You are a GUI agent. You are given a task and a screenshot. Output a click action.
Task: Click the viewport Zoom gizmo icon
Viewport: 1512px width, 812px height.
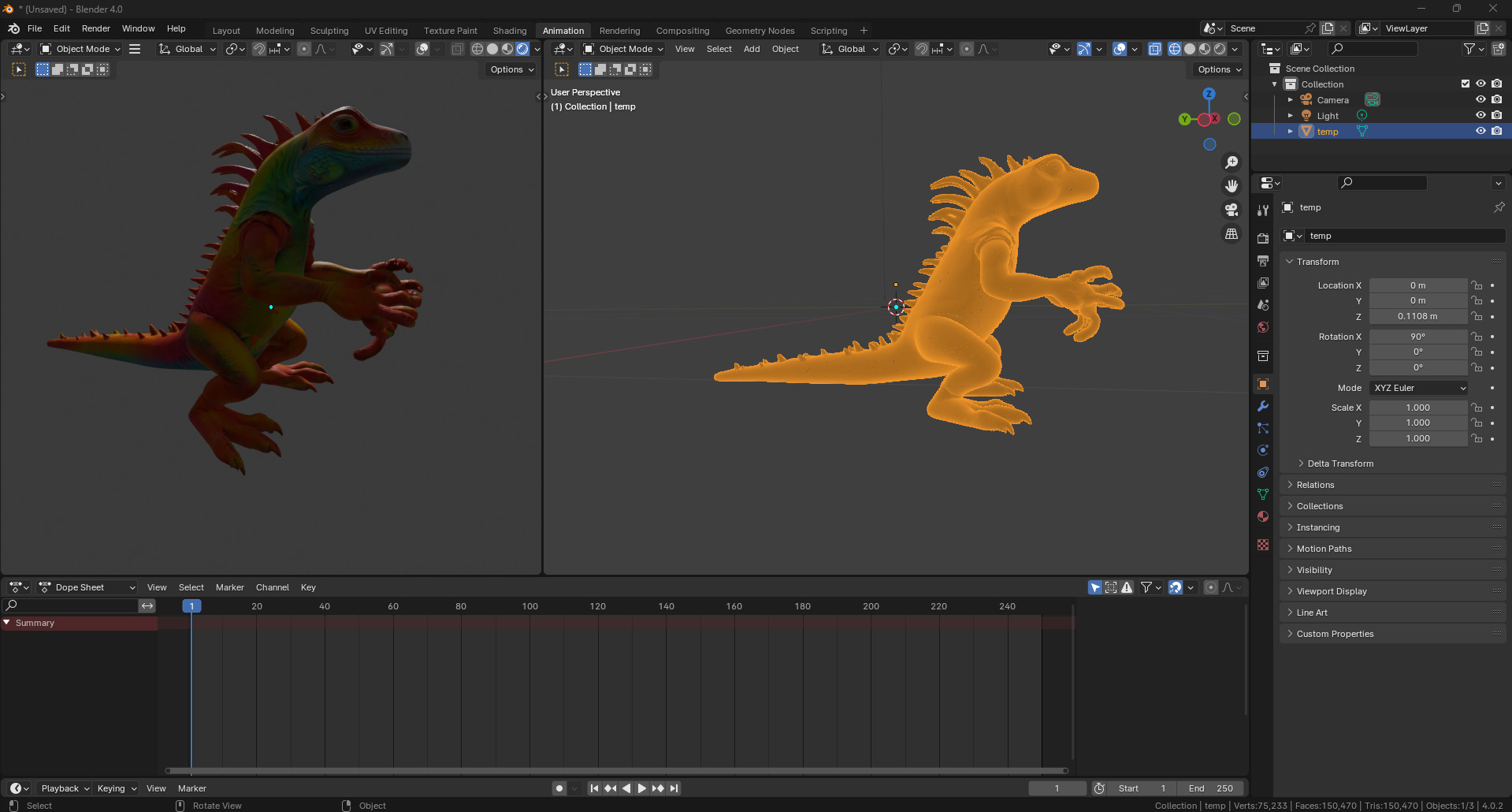pos(1232,162)
